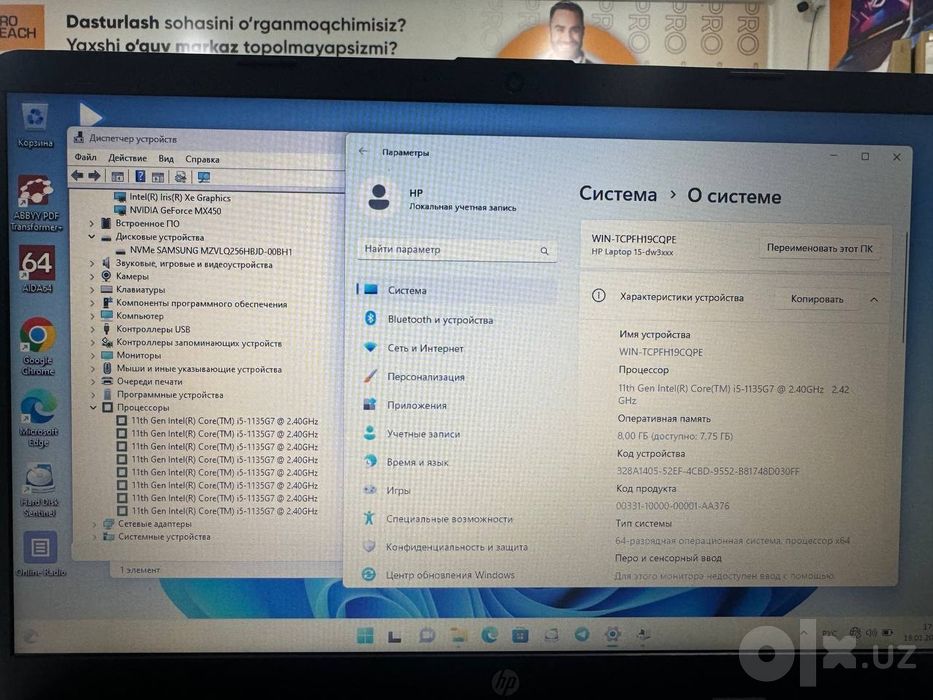The height and width of the screenshot is (700, 933).
Task: Expand Сетевые адаптеры tree node
Action: point(94,524)
